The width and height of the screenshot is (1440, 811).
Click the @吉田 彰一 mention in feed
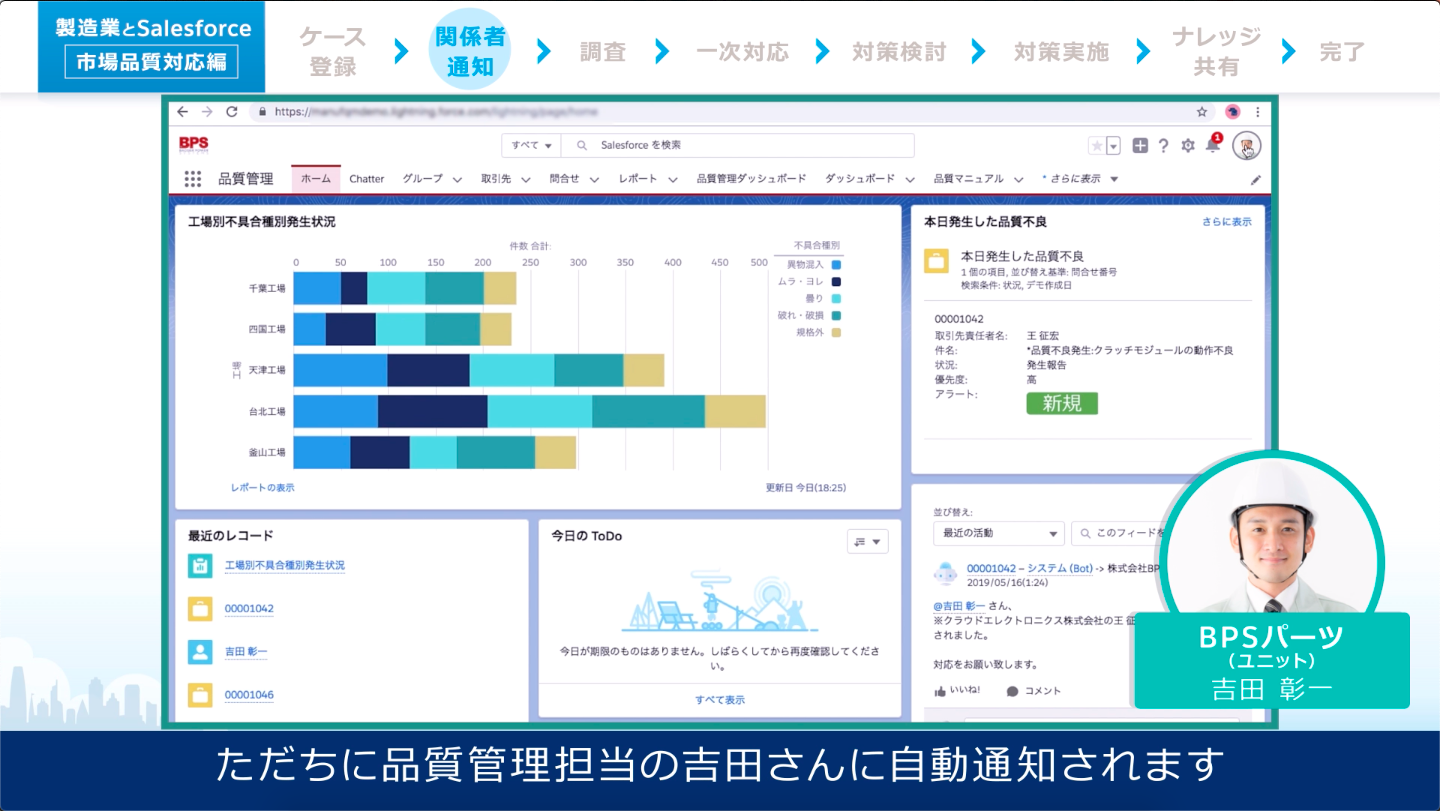click(x=959, y=605)
